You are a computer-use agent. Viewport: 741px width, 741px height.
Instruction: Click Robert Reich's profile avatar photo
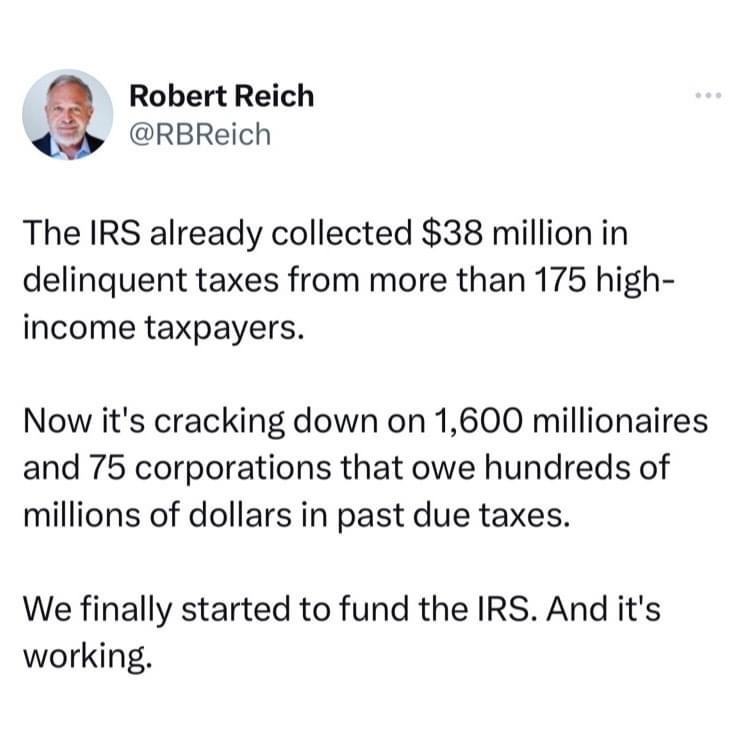pos(68,114)
